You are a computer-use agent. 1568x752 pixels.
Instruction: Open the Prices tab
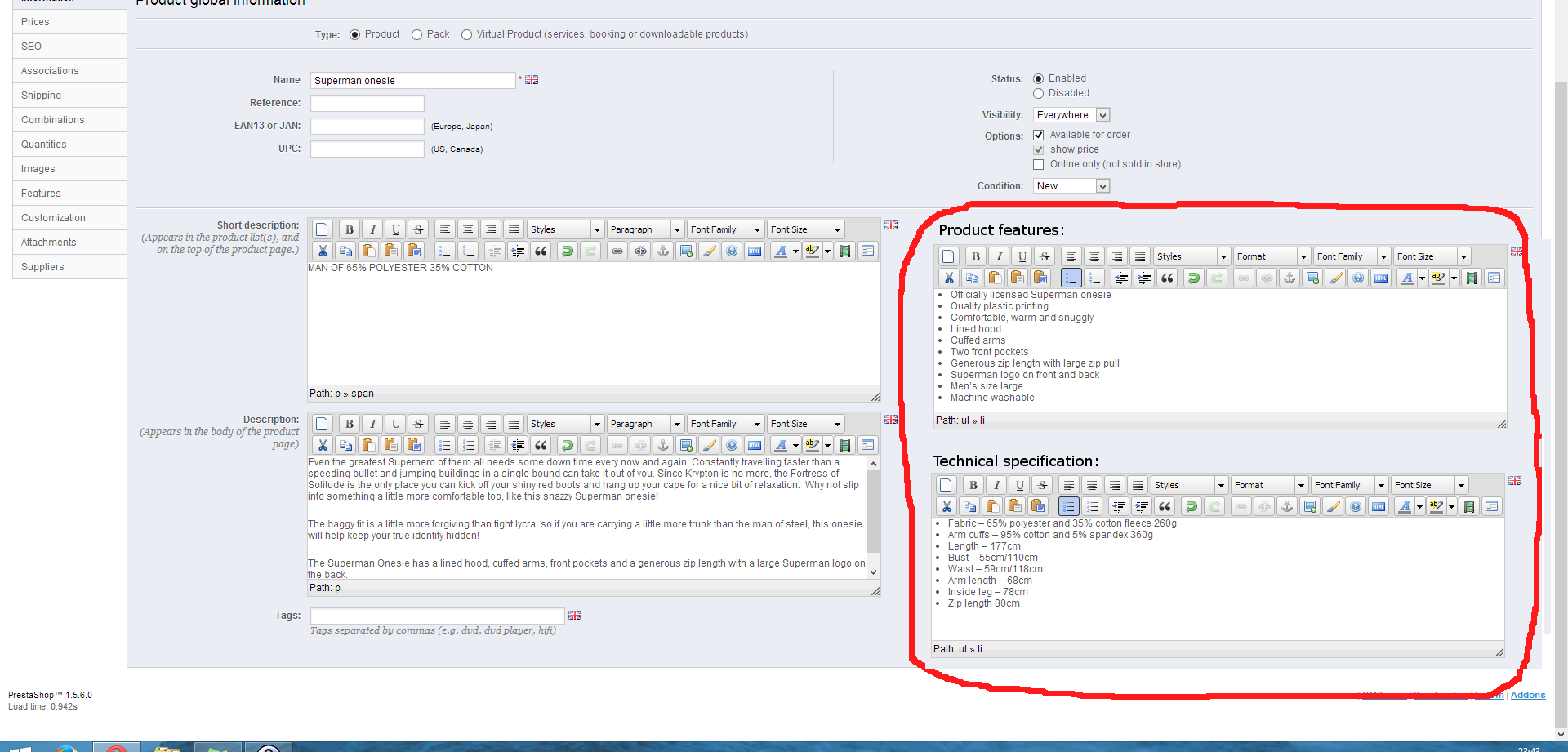tap(69, 22)
